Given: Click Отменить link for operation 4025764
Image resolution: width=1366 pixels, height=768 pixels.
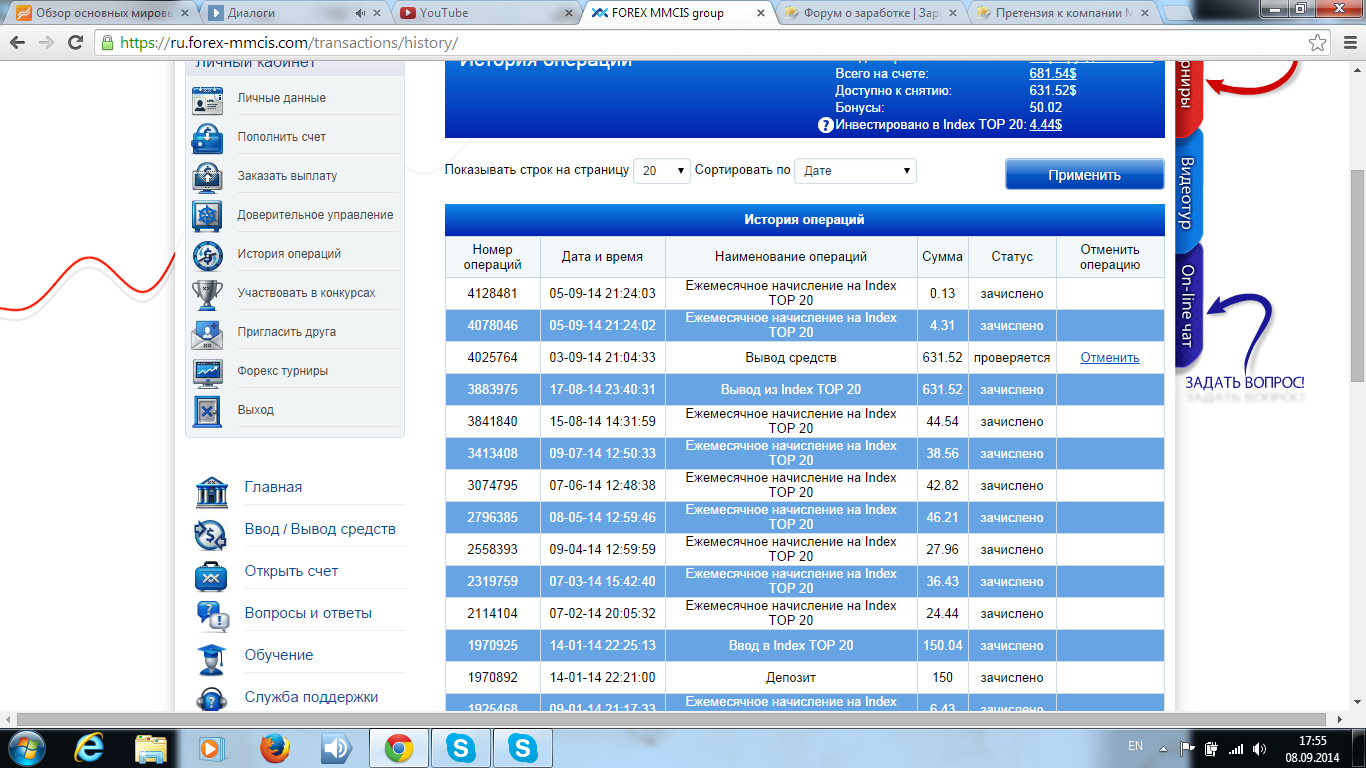Looking at the screenshot, I should [x=1109, y=358].
